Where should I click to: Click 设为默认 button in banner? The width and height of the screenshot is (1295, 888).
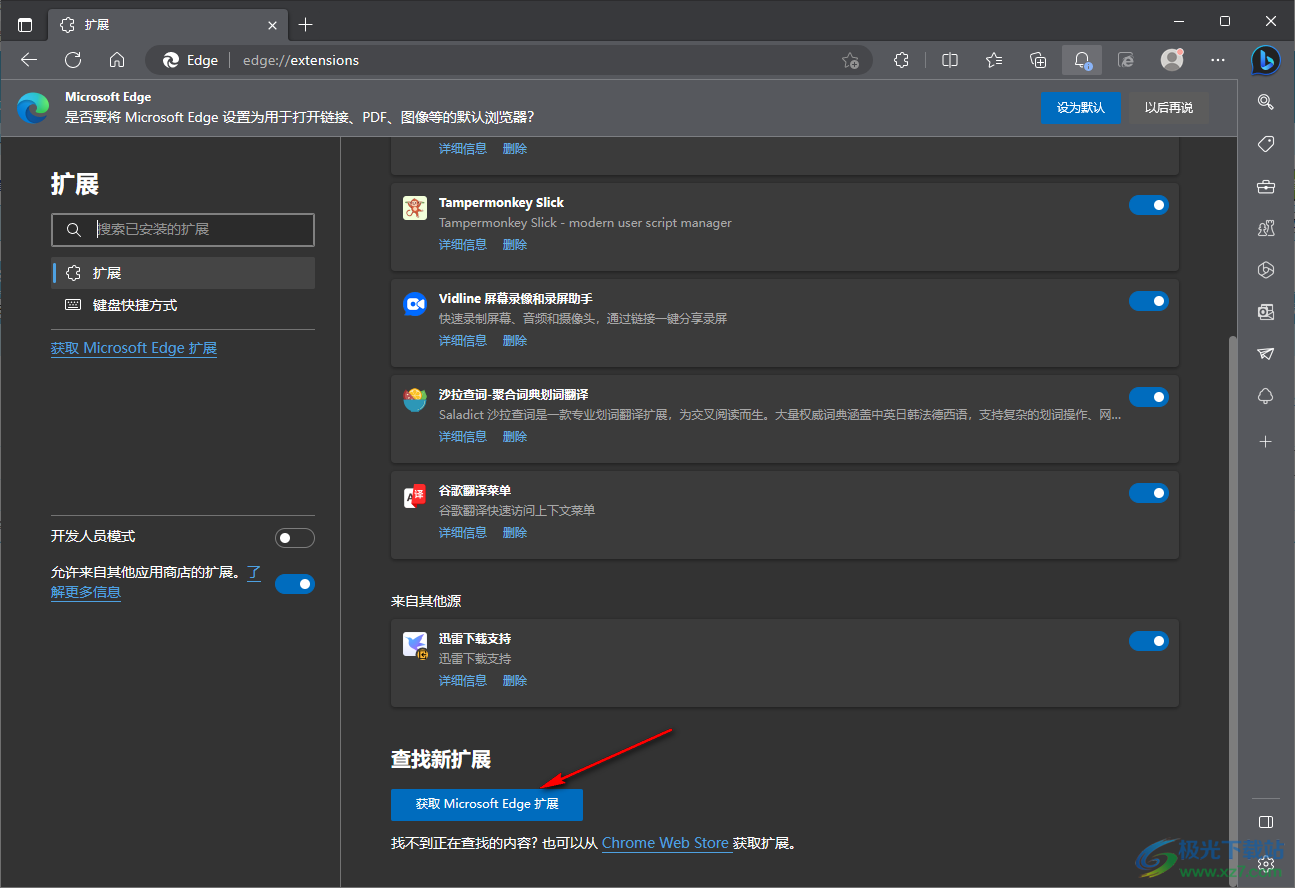tap(1081, 108)
